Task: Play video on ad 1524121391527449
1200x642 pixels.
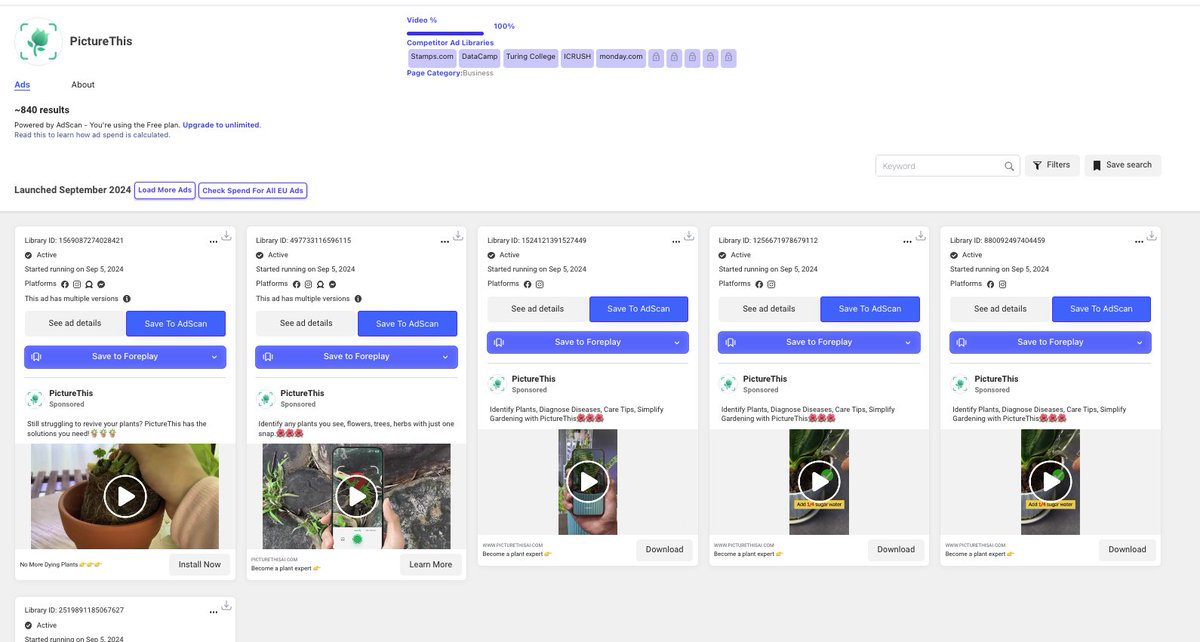Action: 588,482
